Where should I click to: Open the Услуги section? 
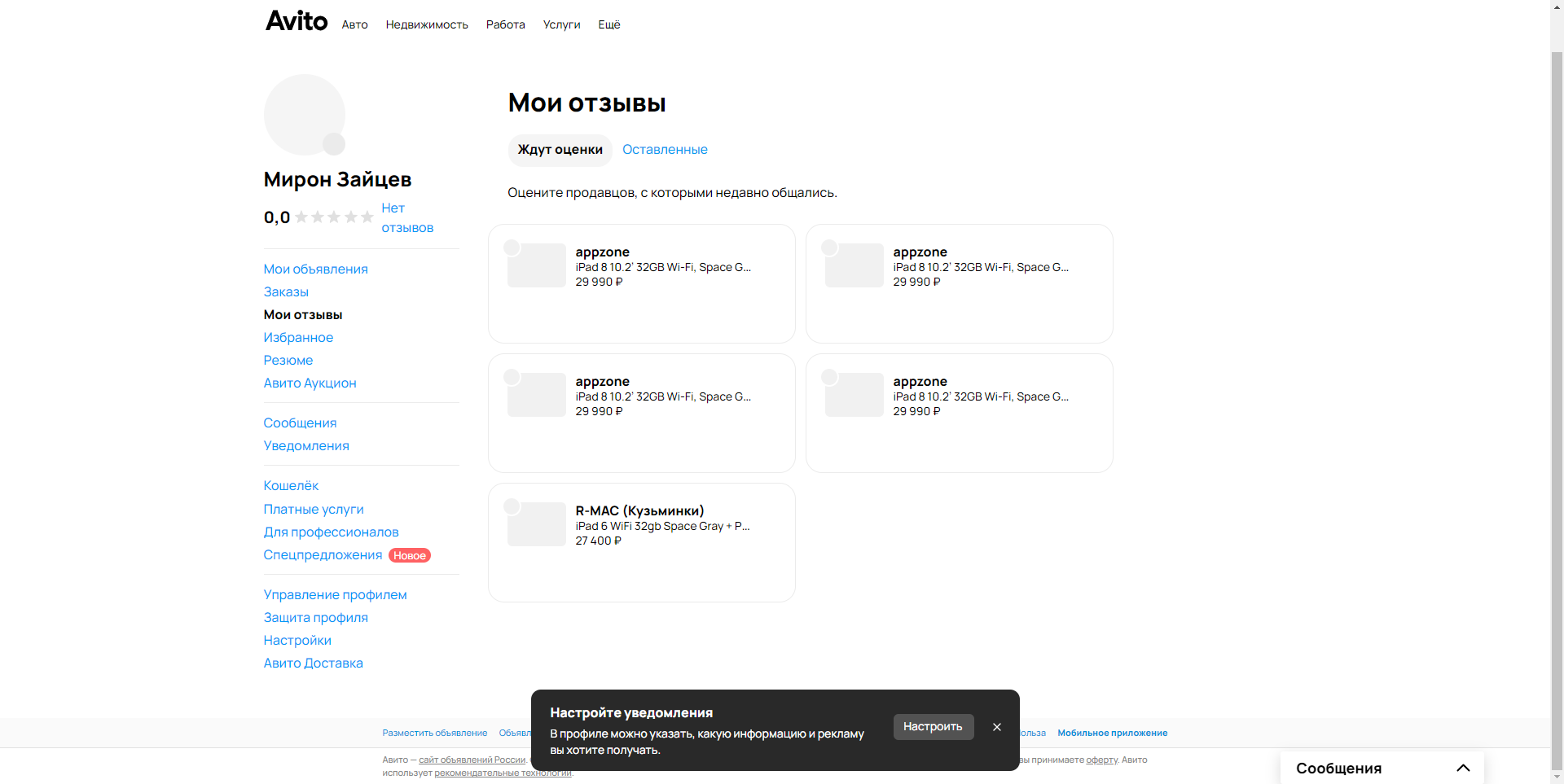pyautogui.click(x=561, y=24)
